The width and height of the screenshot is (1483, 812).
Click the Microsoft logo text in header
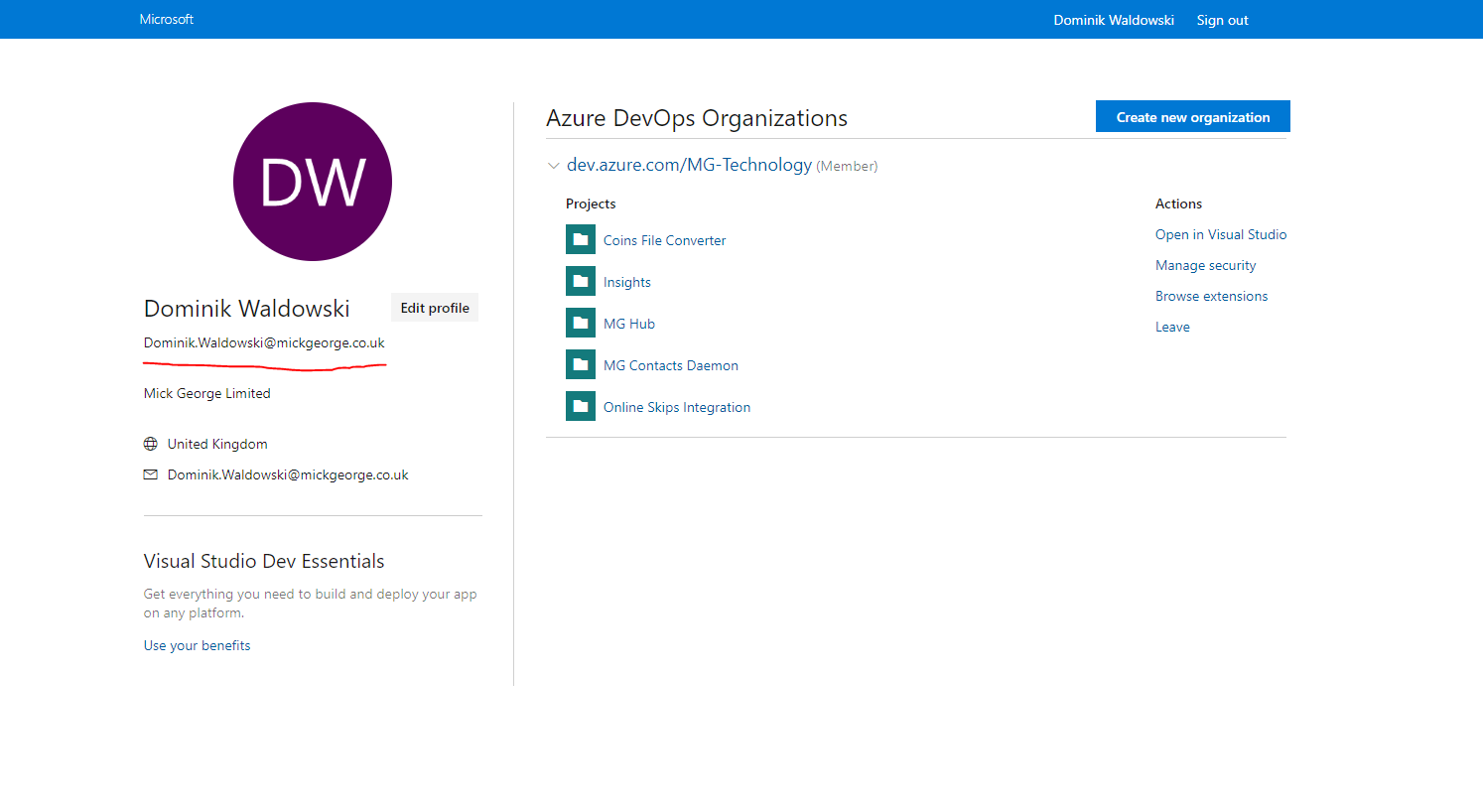[x=167, y=19]
